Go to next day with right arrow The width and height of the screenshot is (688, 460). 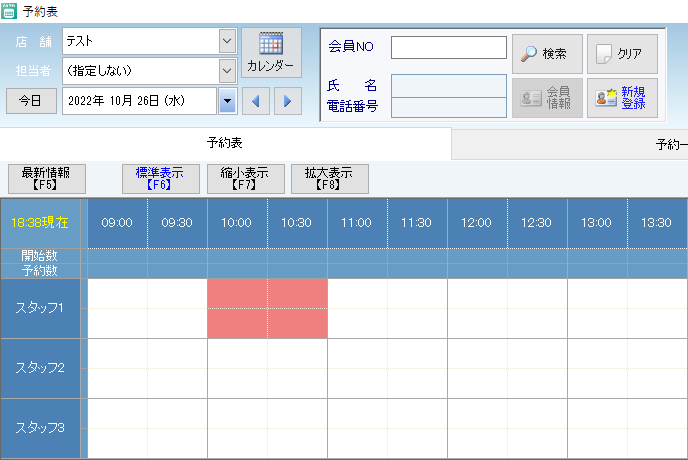click(x=287, y=101)
